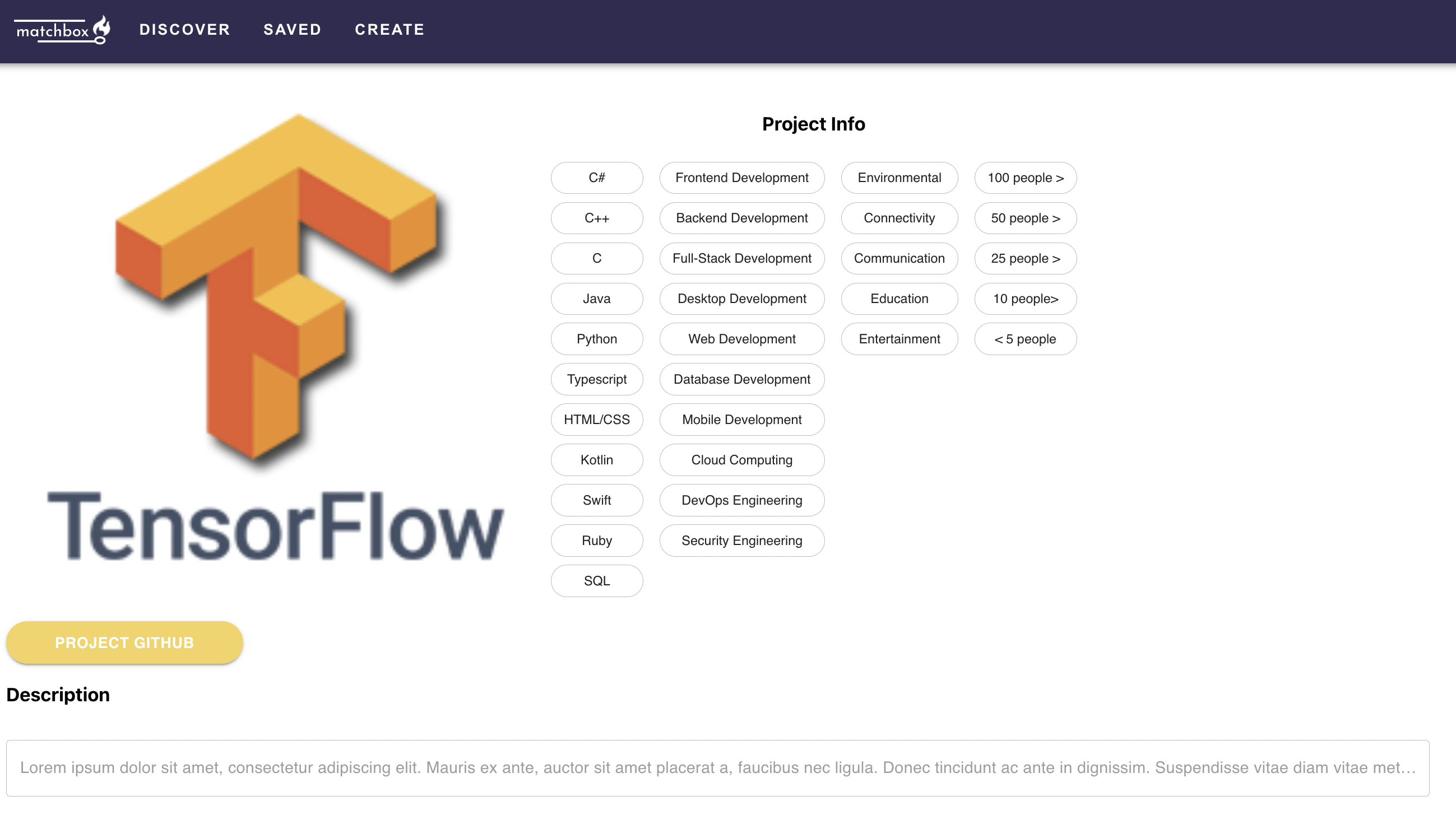
Task: Click into the Description text field
Action: 717,767
